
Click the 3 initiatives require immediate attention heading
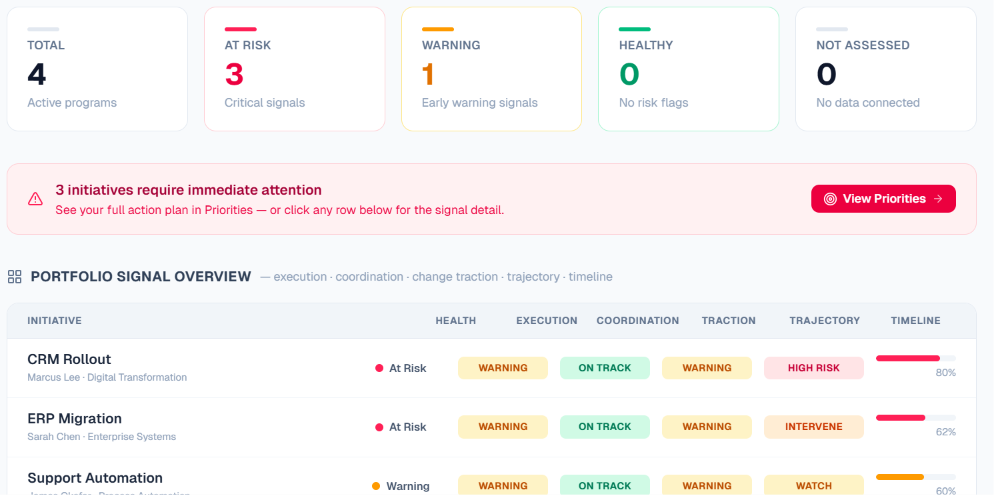pos(188,190)
